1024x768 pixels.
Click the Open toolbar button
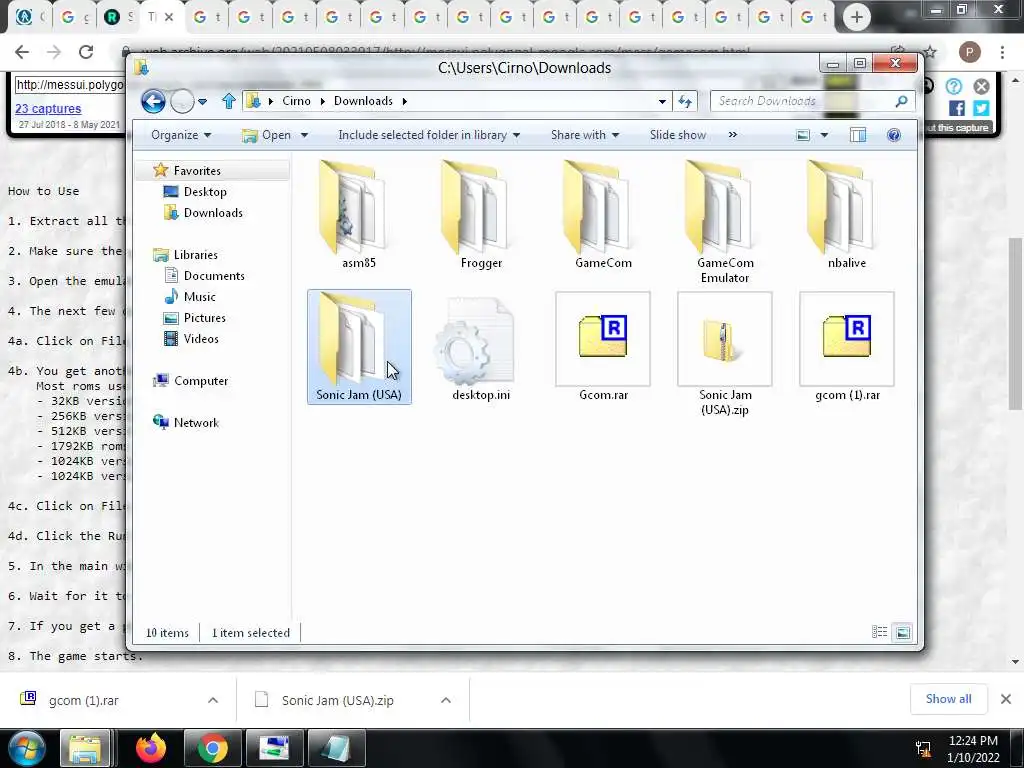coord(266,135)
